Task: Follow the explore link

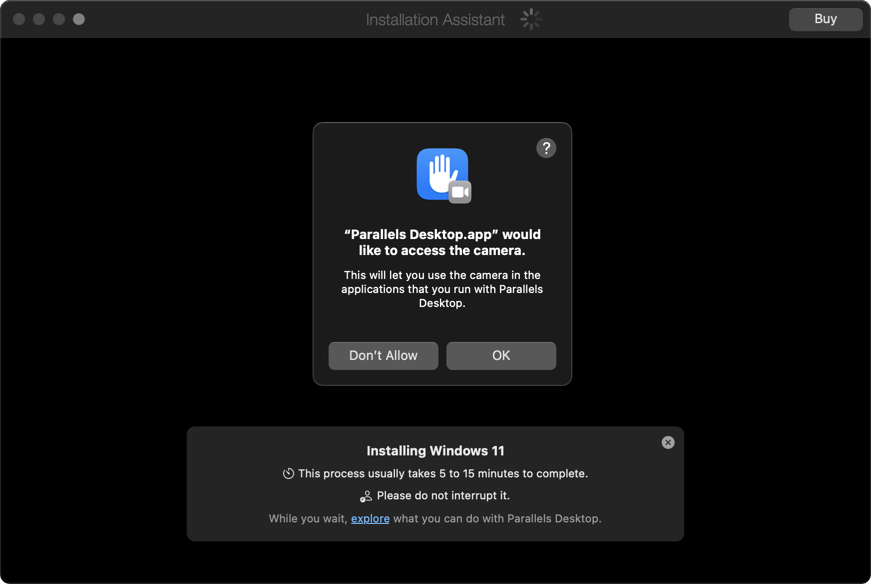Action: [x=370, y=518]
